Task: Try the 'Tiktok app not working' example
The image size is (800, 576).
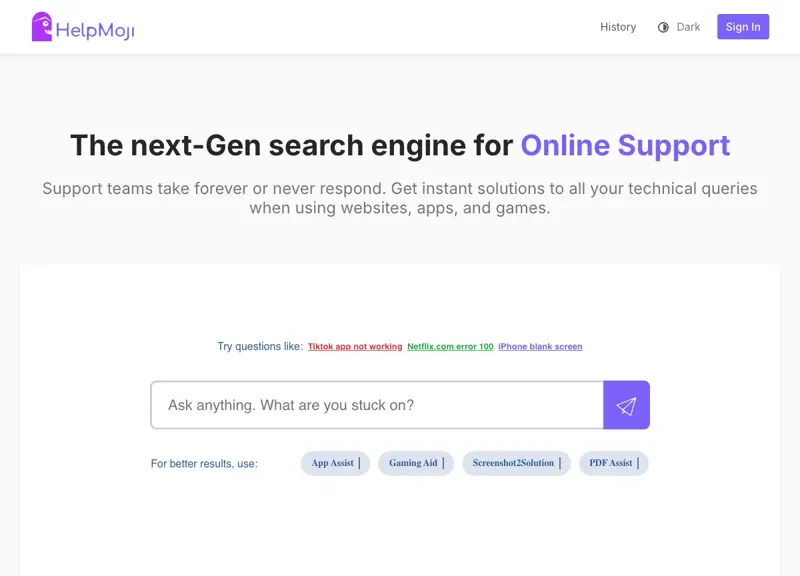Action: (x=355, y=347)
